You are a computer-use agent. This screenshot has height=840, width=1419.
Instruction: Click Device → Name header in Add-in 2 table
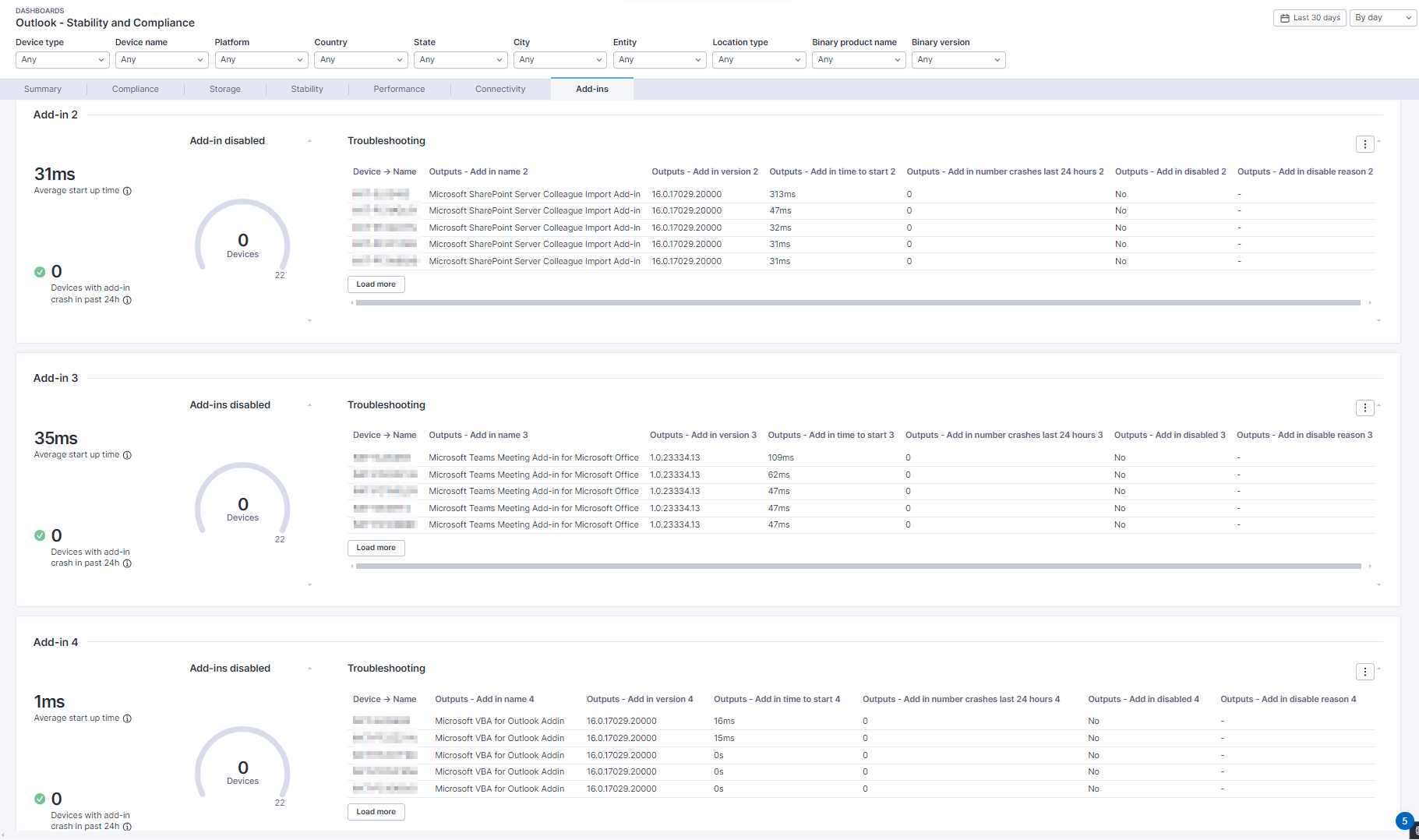click(384, 172)
